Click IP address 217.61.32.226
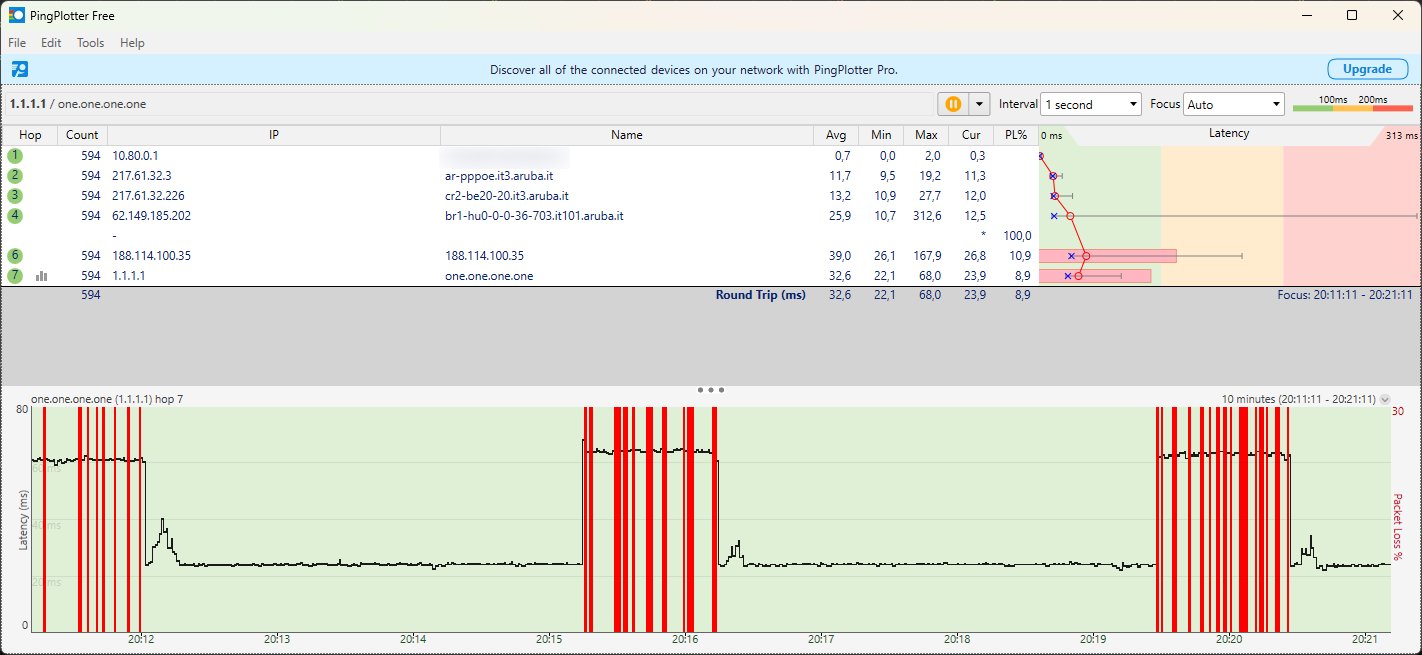The width and height of the screenshot is (1422, 655). 148,196
